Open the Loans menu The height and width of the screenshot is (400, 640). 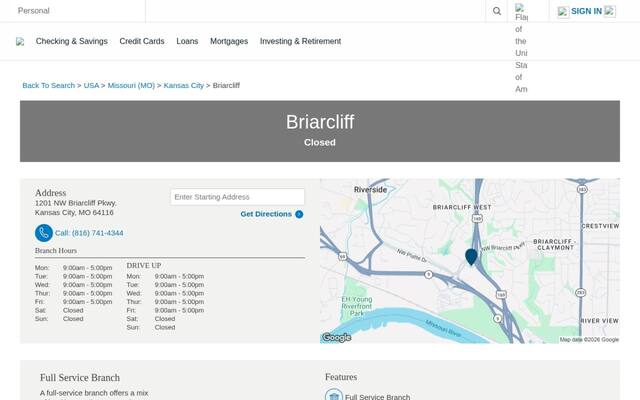pos(187,41)
